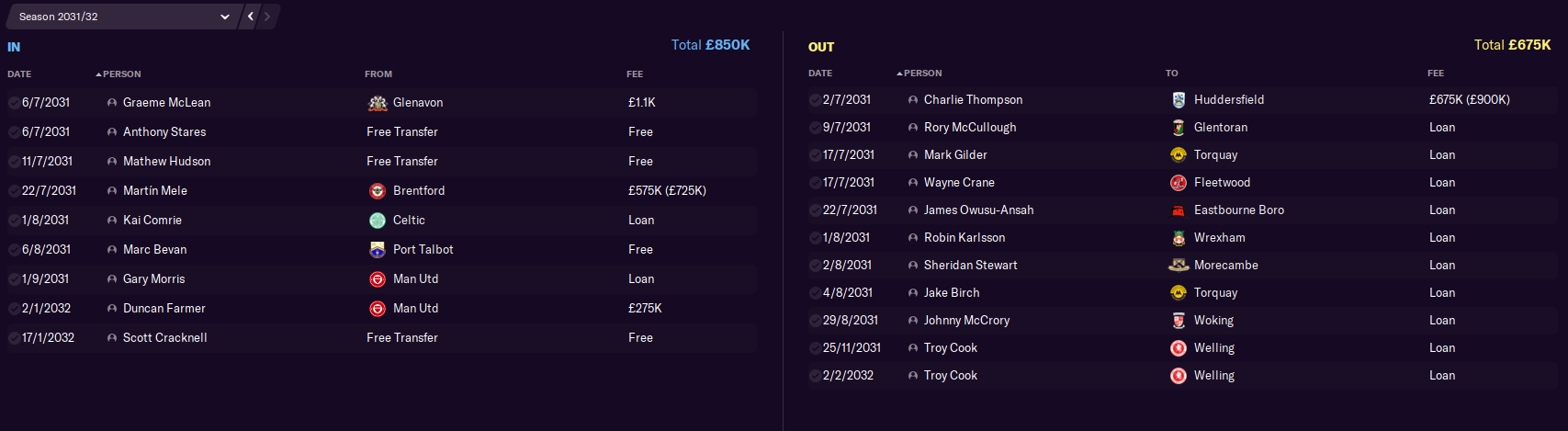1568x431 pixels.
Task: Open Duncan Farmer's player profile
Action: click(164, 309)
